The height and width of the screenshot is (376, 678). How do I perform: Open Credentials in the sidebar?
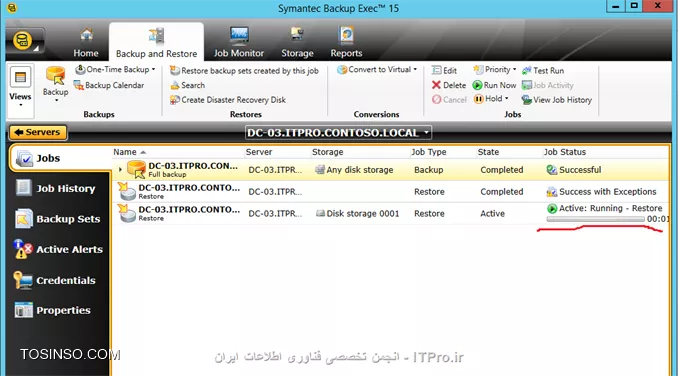(x=54, y=280)
